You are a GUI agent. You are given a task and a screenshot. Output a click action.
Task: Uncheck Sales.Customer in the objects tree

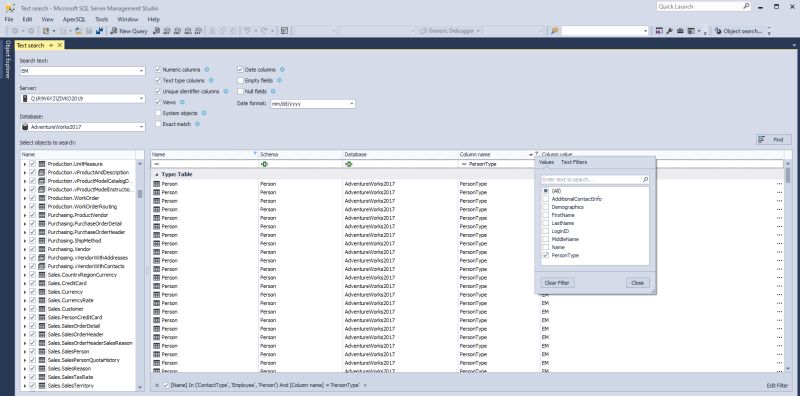click(x=33, y=309)
